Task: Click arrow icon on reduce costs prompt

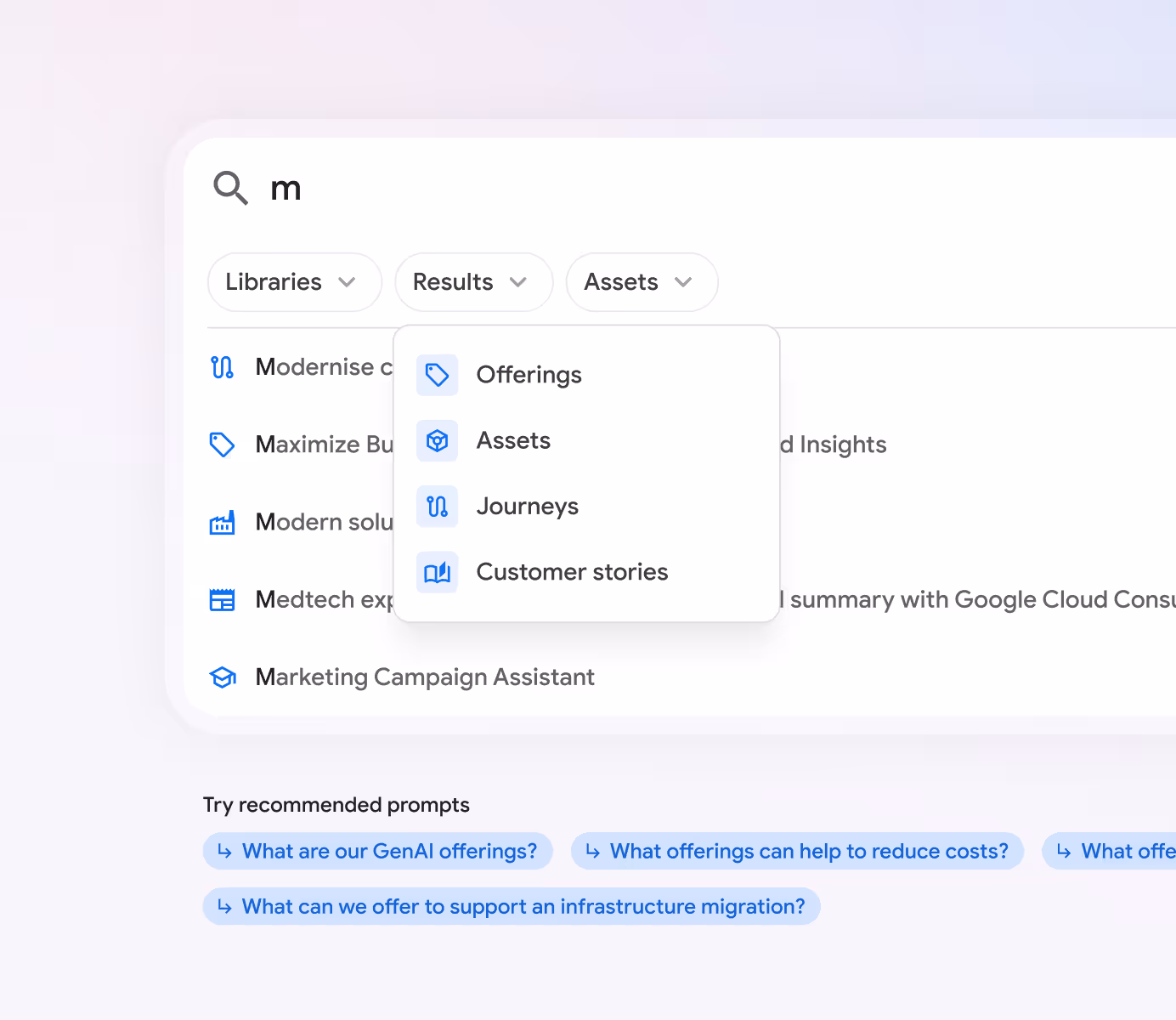Action: coord(592,851)
